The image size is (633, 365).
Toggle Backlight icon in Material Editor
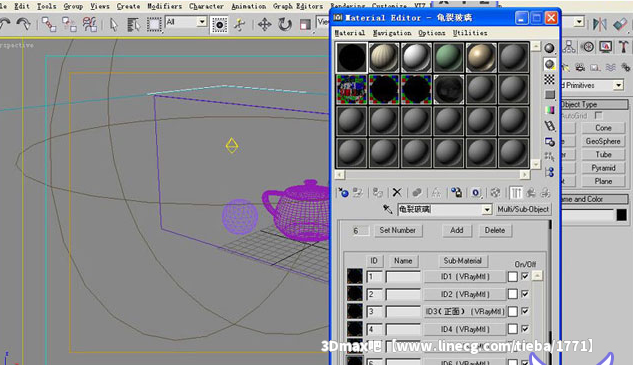tap(549, 64)
